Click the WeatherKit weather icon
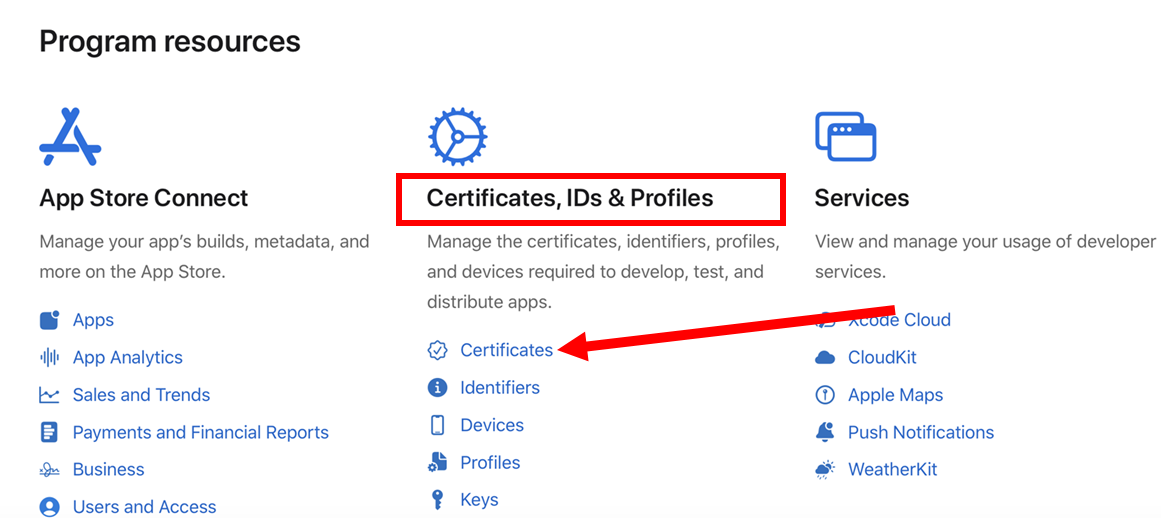Screen dimensions: 1161x518 coord(825,470)
